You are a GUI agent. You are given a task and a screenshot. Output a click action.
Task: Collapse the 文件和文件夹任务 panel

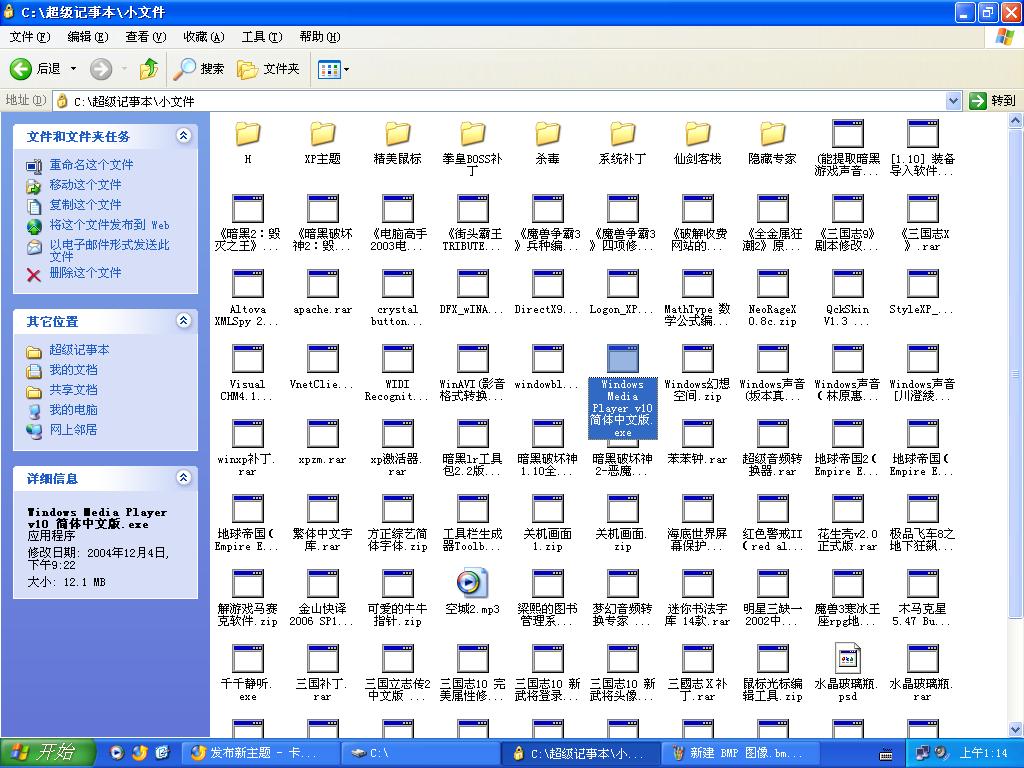click(x=183, y=136)
